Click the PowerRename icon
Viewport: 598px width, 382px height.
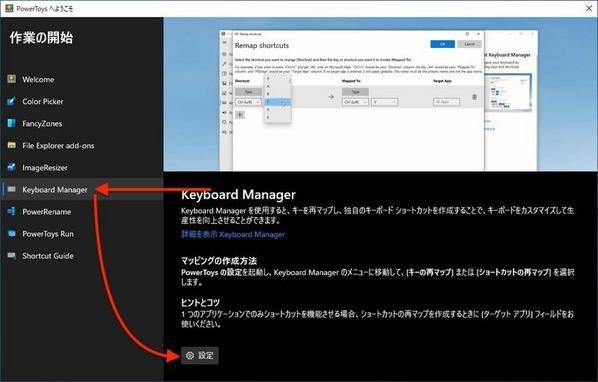click(12, 212)
